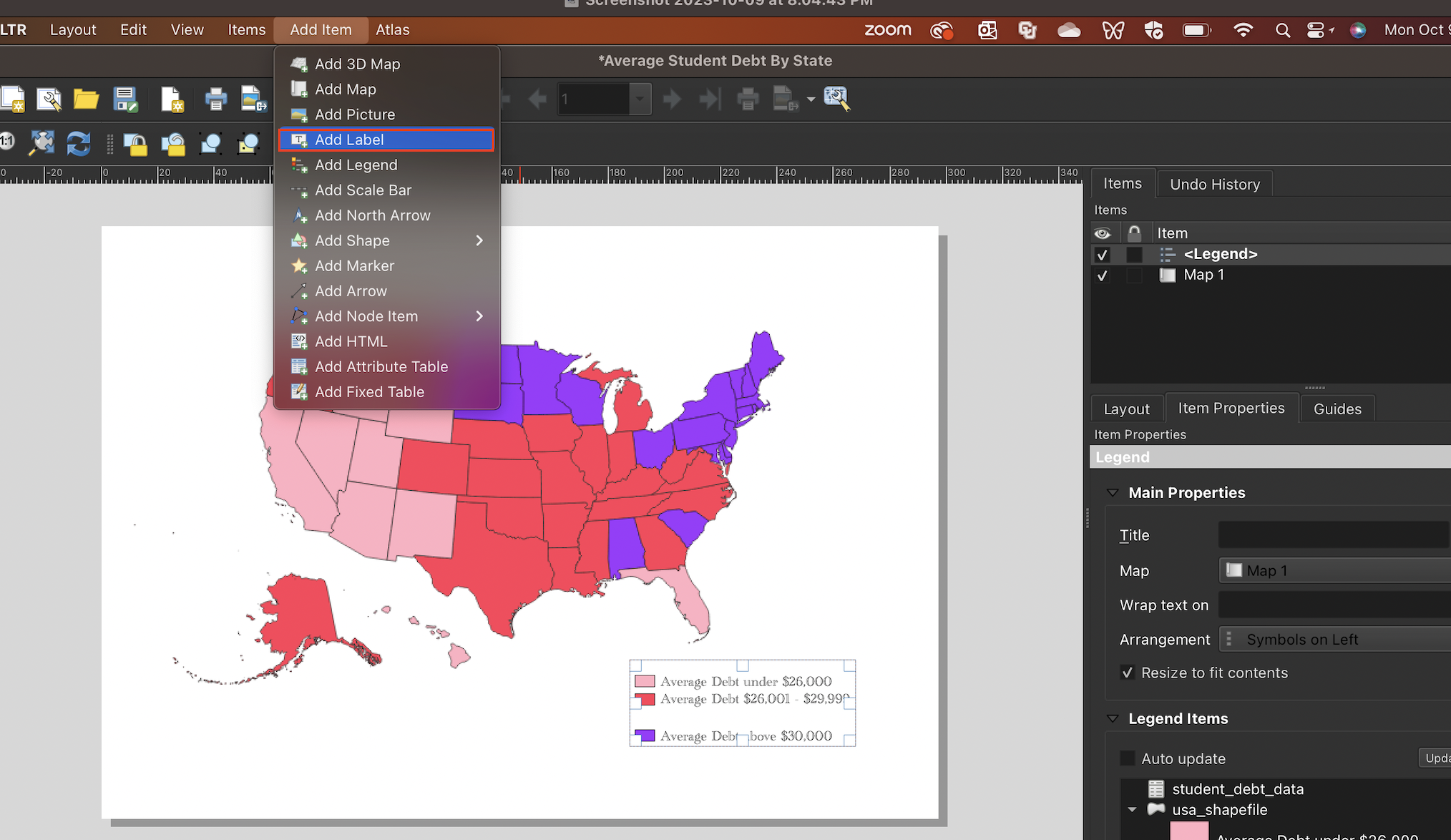Click the Unlock All Items icon

click(x=173, y=144)
